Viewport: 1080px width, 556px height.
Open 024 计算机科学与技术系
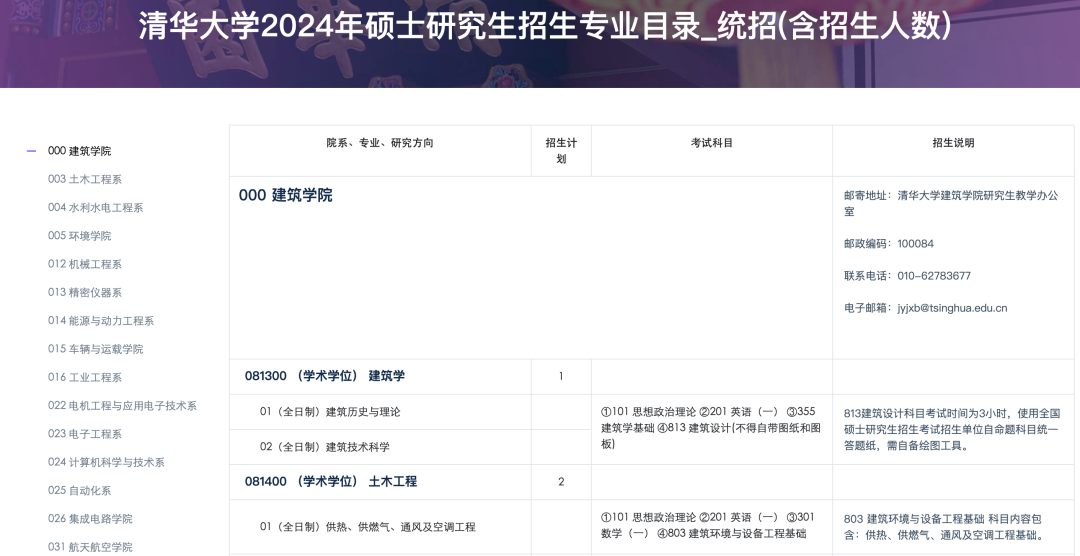(x=106, y=462)
